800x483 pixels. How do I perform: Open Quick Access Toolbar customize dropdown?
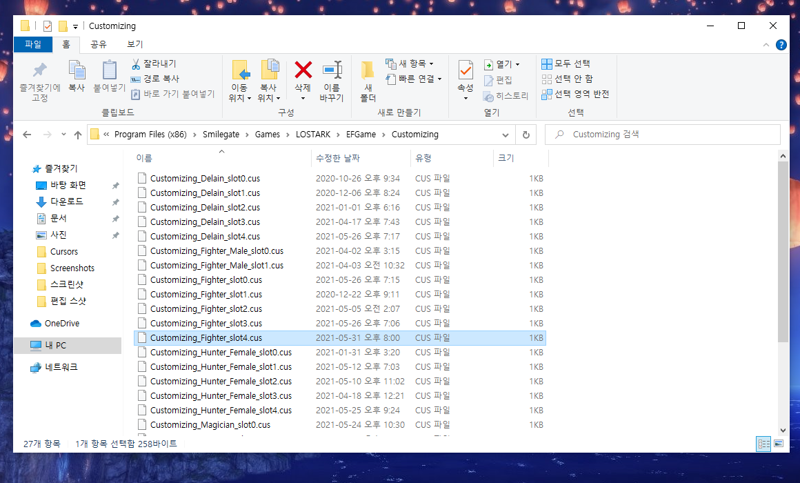[x=76, y=27]
